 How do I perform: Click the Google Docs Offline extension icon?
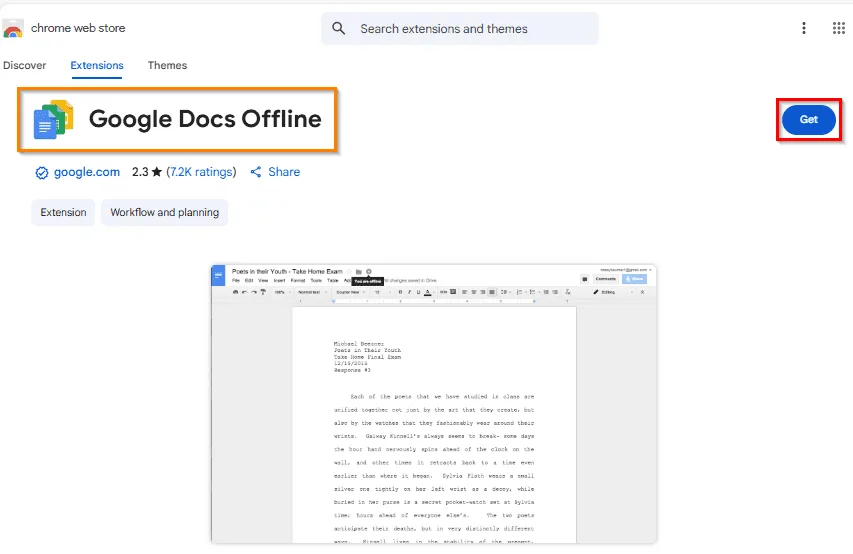coord(53,119)
